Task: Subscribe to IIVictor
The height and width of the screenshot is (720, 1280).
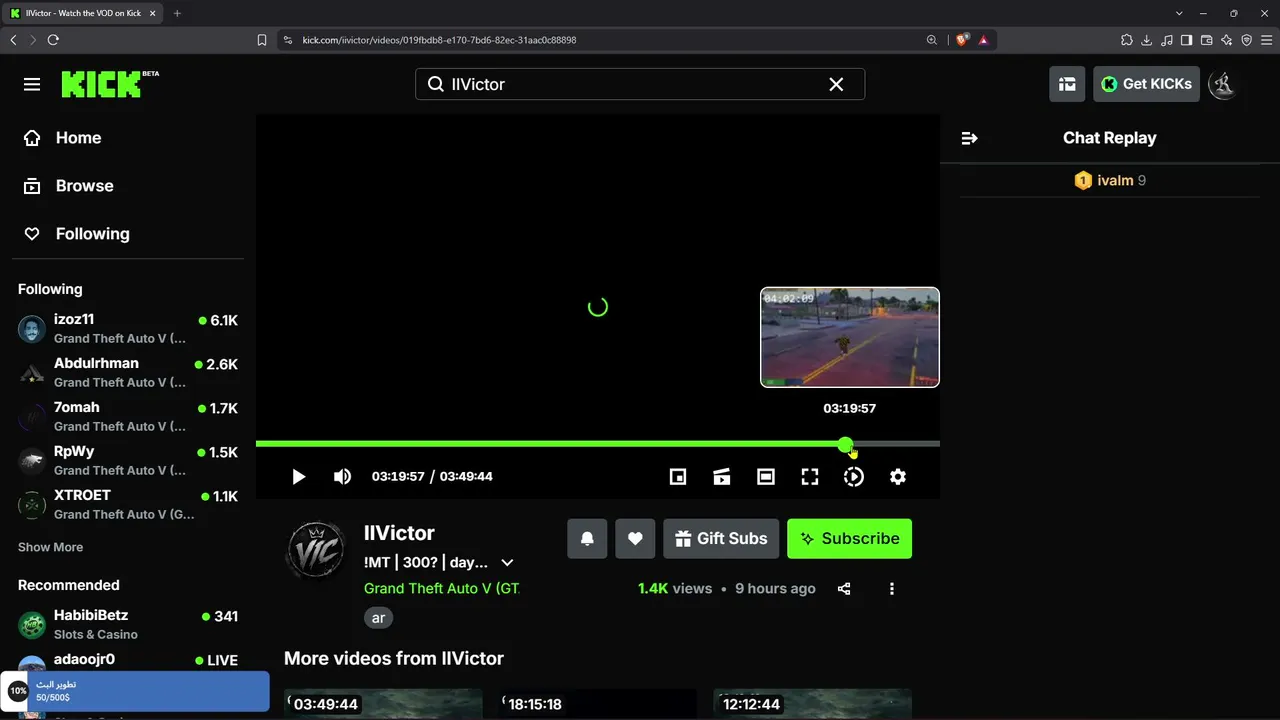Action: 849,538
